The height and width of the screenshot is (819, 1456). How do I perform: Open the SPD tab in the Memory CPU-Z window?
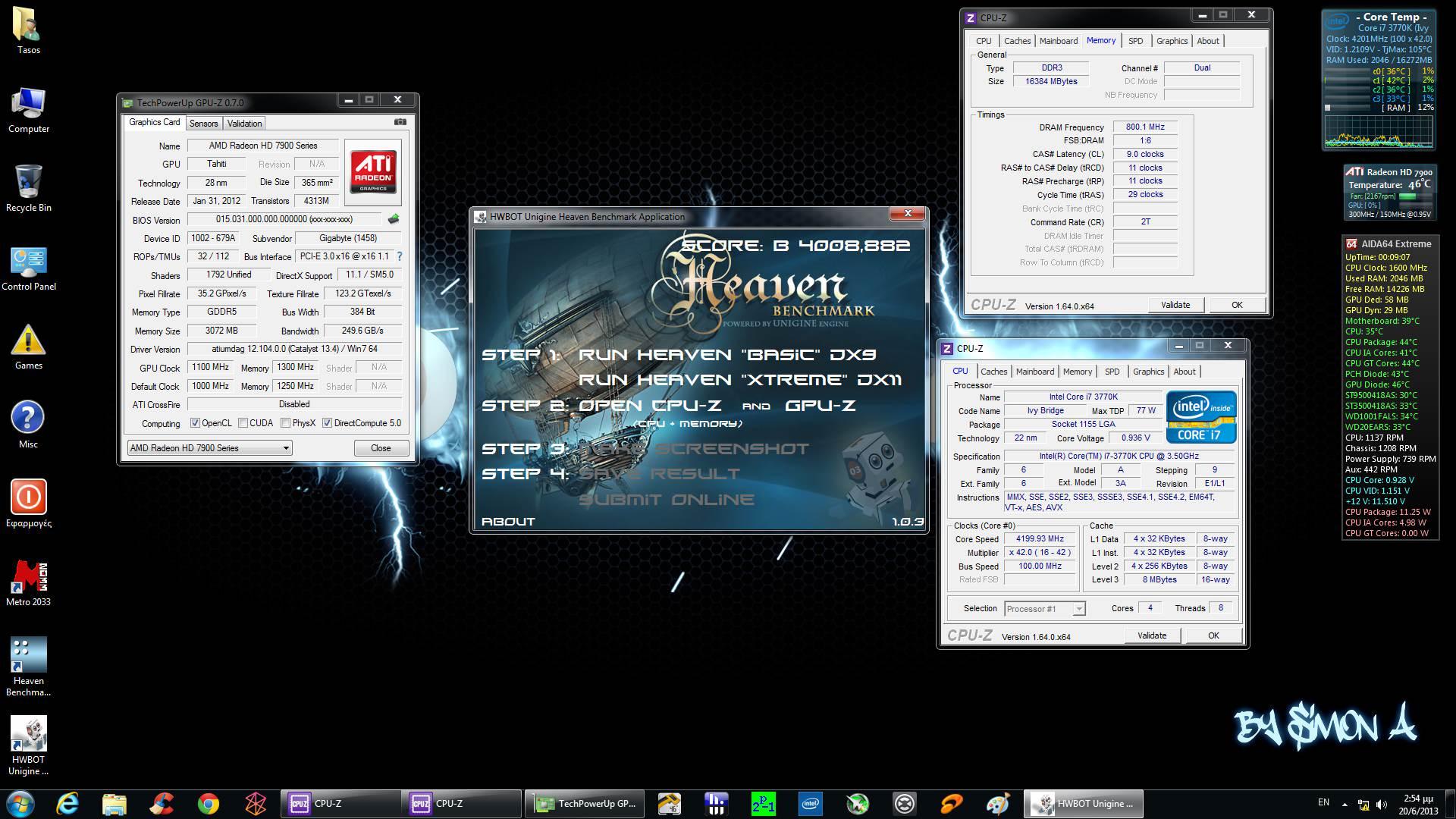pyautogui.click(x=1135, y=41)
